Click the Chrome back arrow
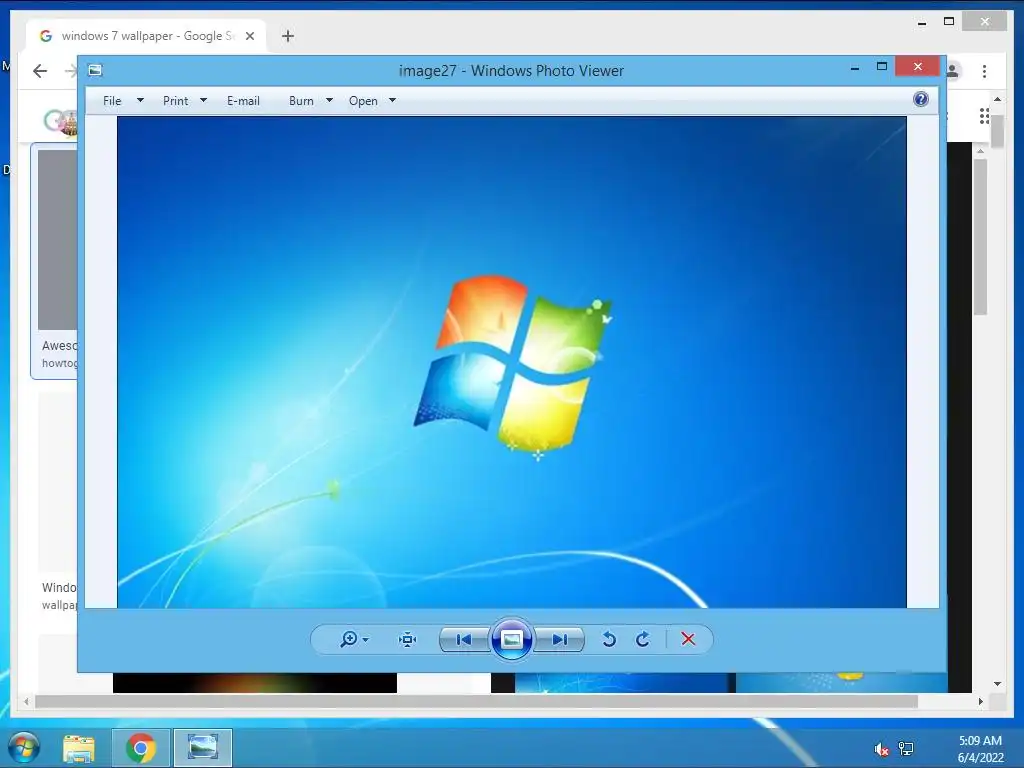Viewport: 1024px width, 768px height. 40,71
